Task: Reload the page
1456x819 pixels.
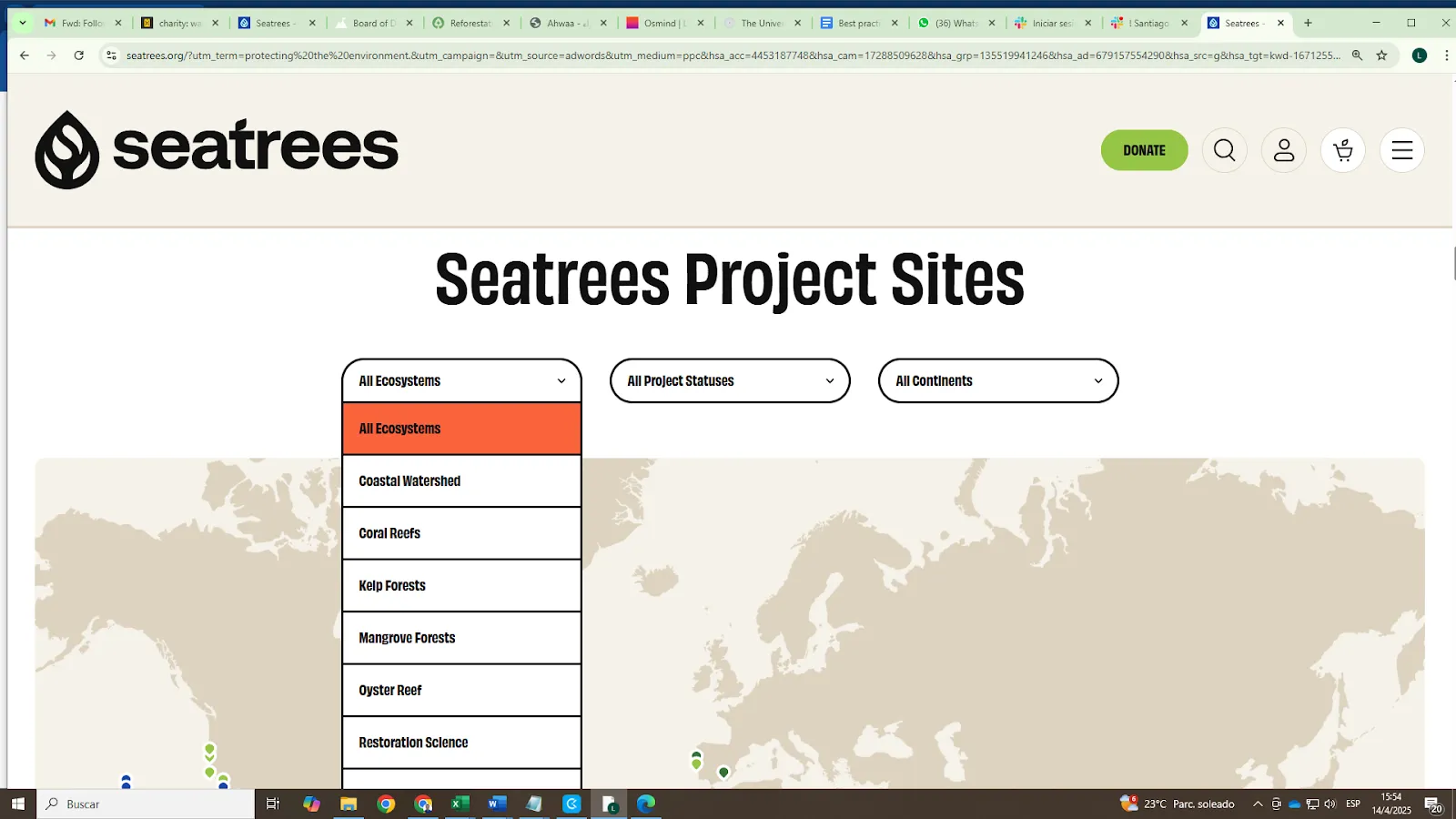Action: [x=79, y=56]
